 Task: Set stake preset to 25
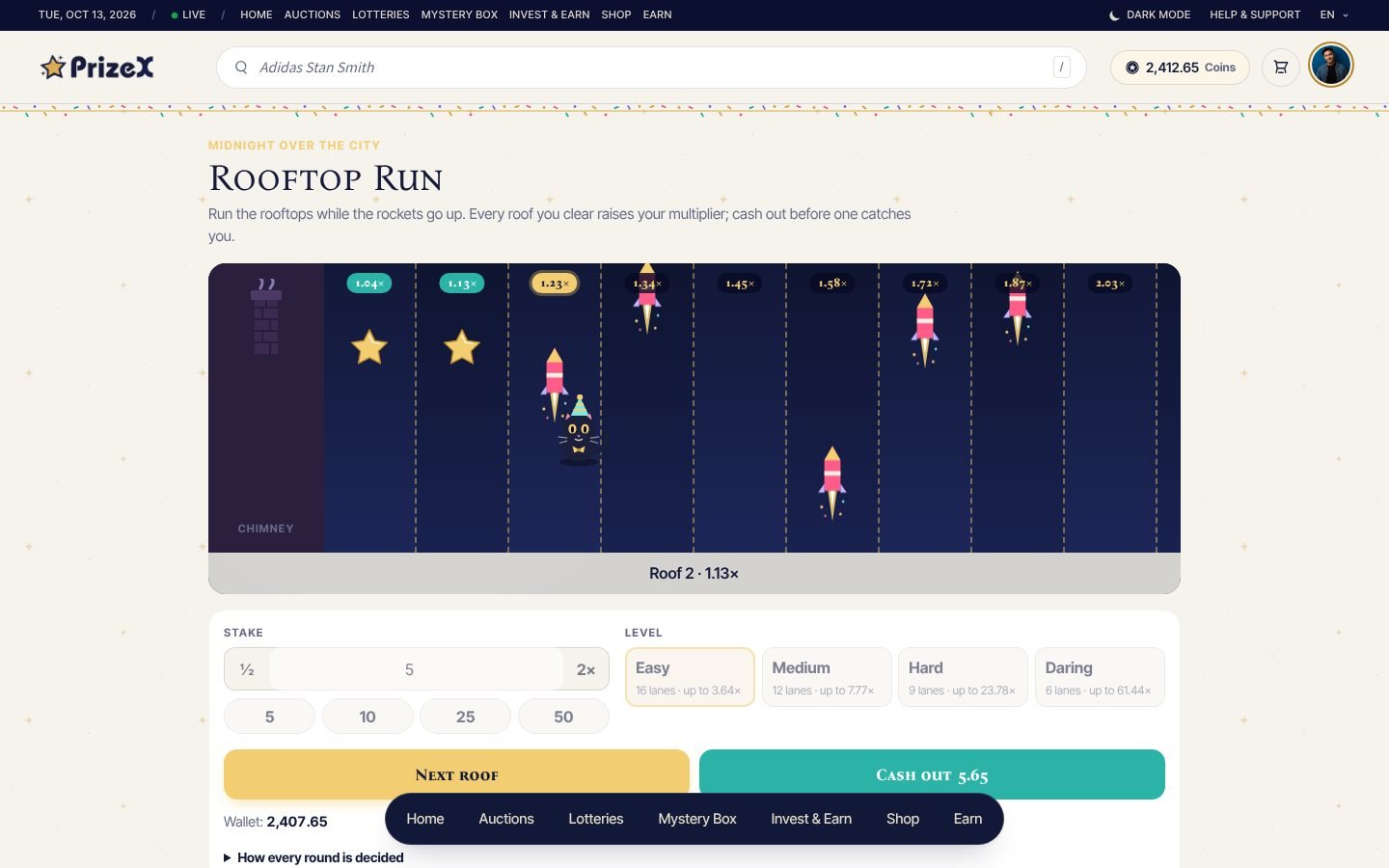pos(466,717)
